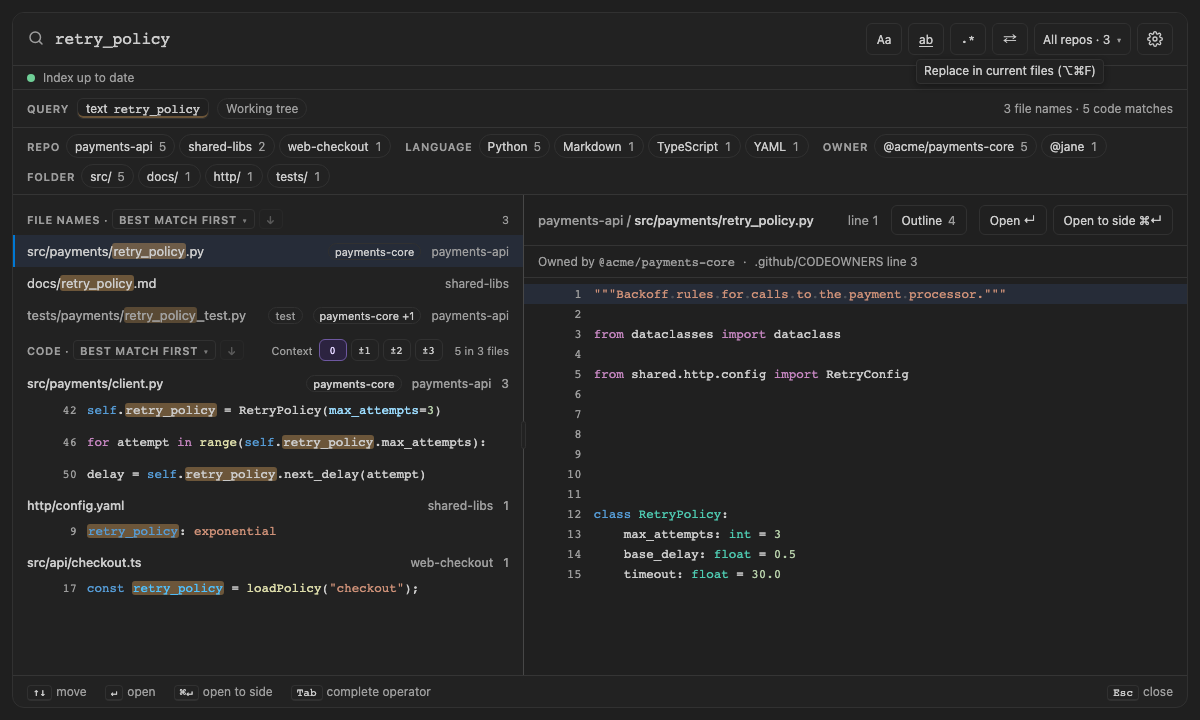This screenshot has width=1200, height=720.
Task: Select docs/retry_policy.md file result
Action: pyautogui.click(x=268, y=284)
